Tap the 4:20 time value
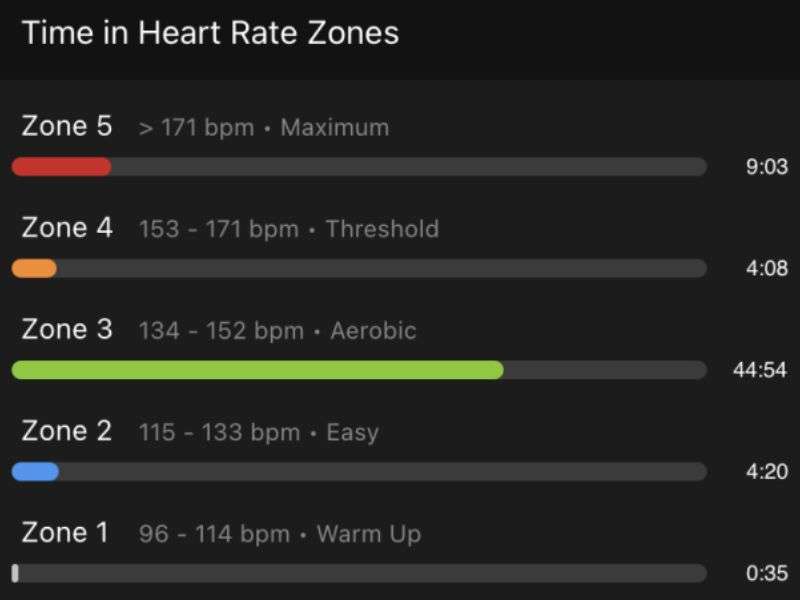 point(766,471)
